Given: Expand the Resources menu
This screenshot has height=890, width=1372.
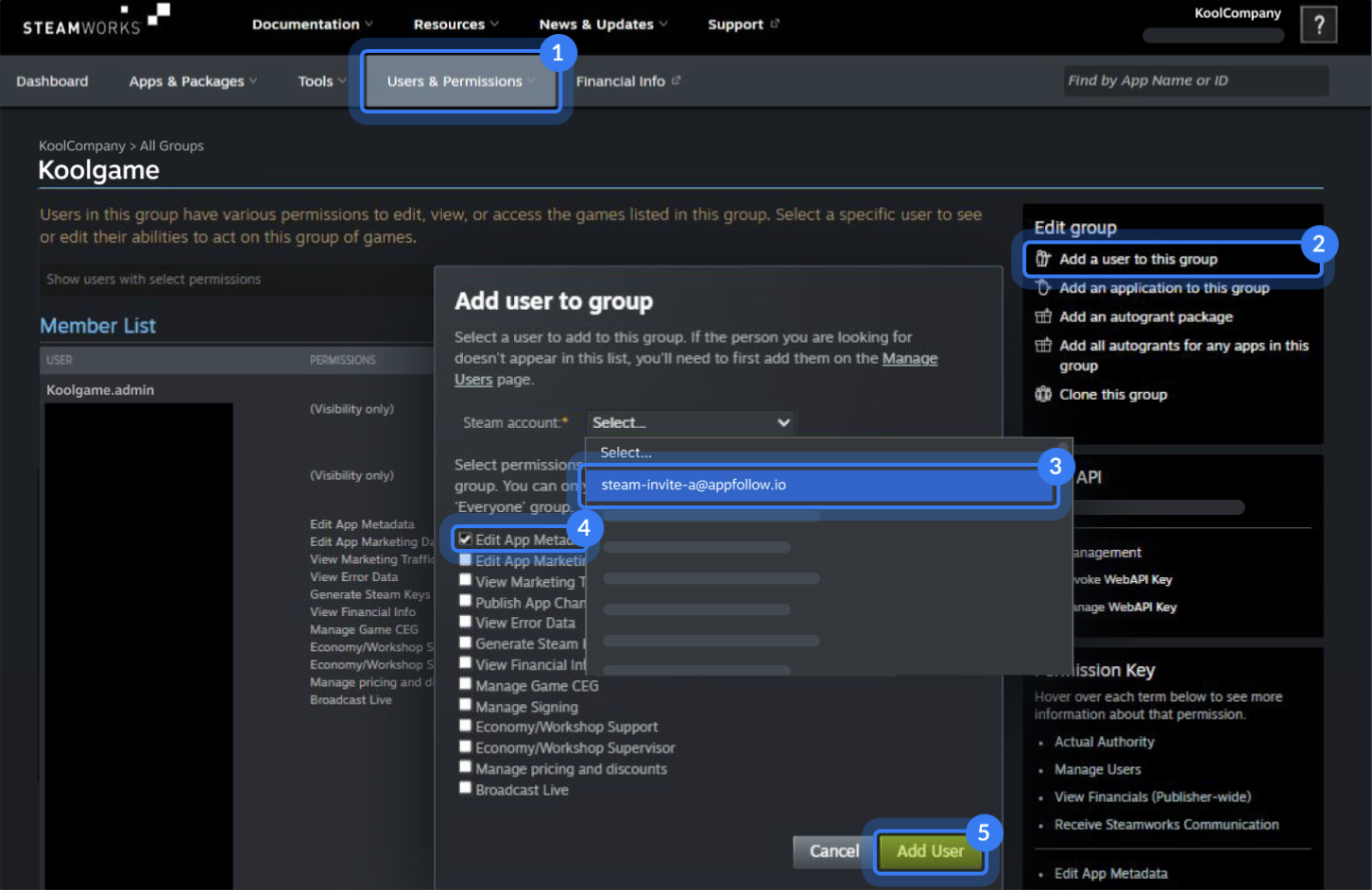Looking at the screenshot, I should tap(456, 24).
